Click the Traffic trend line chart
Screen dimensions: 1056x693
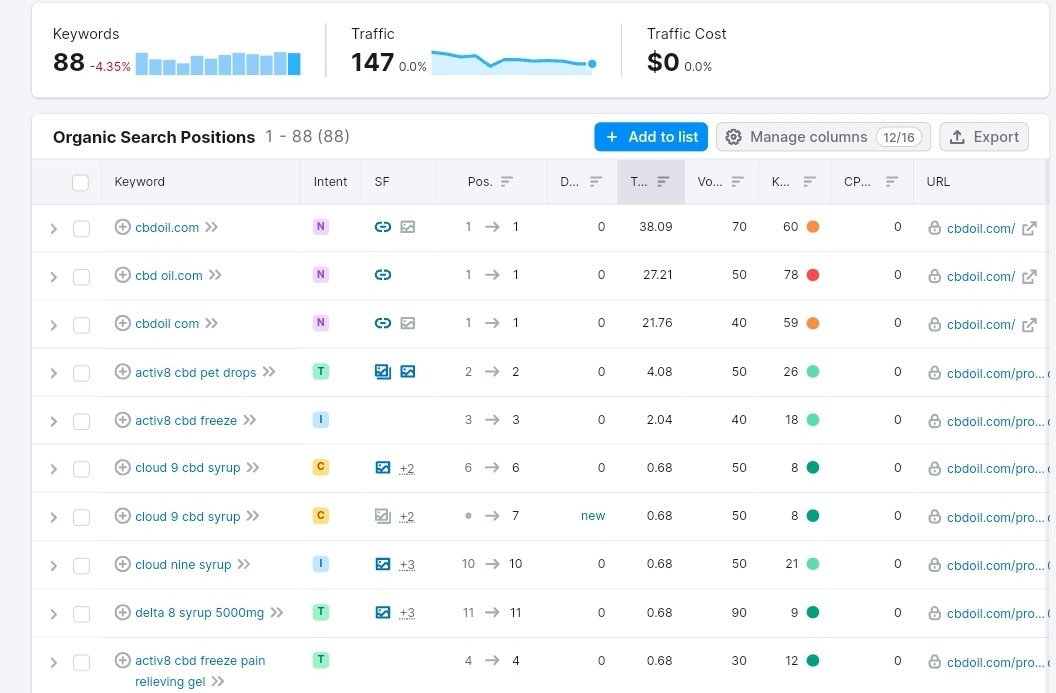[x=514, y=62]
